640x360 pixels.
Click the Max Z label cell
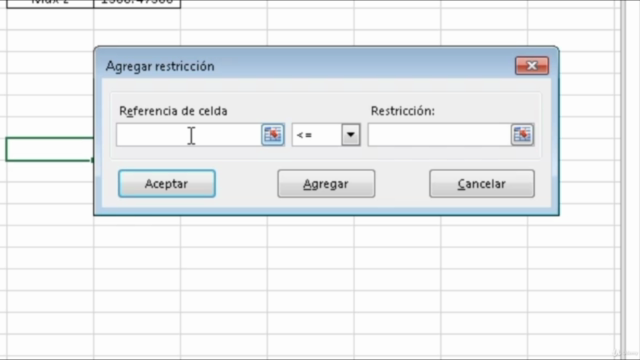(x=50, y=3)
